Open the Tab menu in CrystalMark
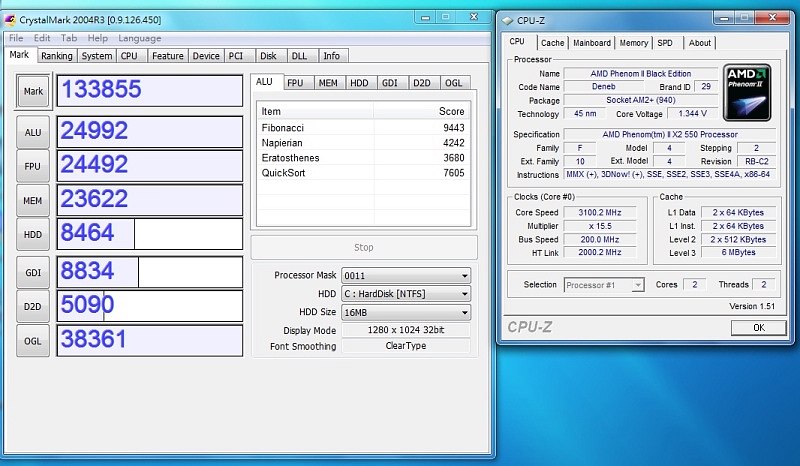 coord(69,38)
